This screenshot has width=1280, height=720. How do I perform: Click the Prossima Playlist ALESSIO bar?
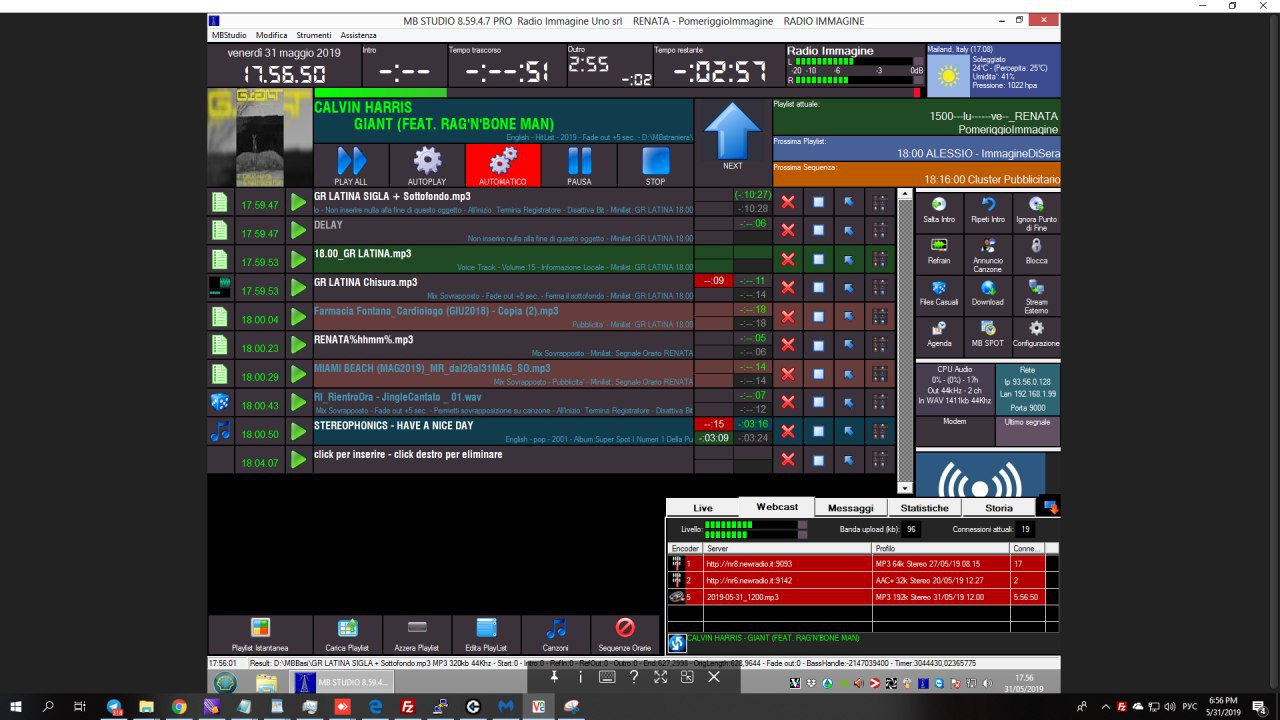click(916, 149)
